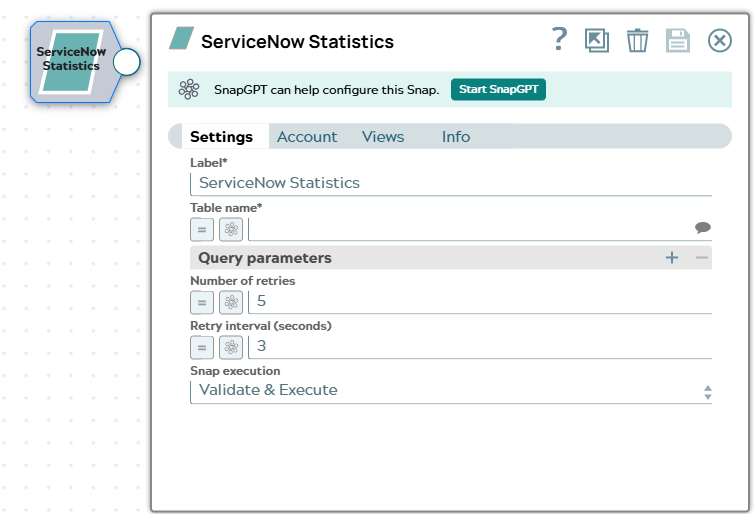Click SnapGPT icon beside Number of retries
Viewport: 754px width, 514px height.
coord(231,302)
